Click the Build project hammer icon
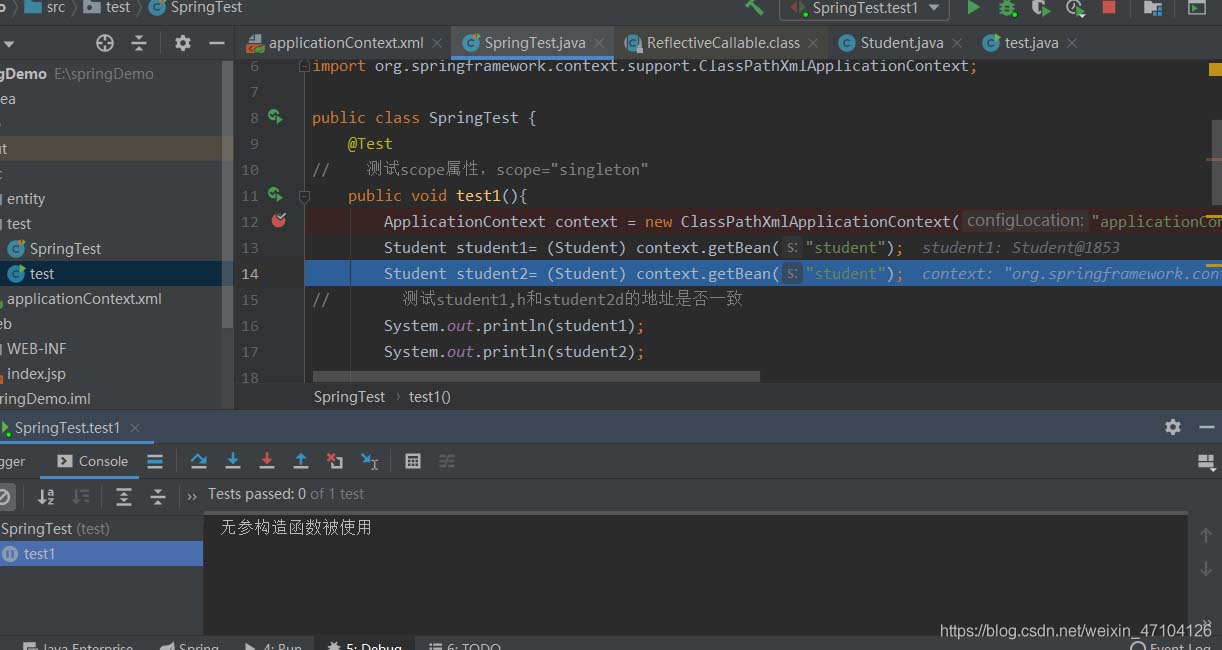This screenshot has height=650, width=1222. point(755,8)
